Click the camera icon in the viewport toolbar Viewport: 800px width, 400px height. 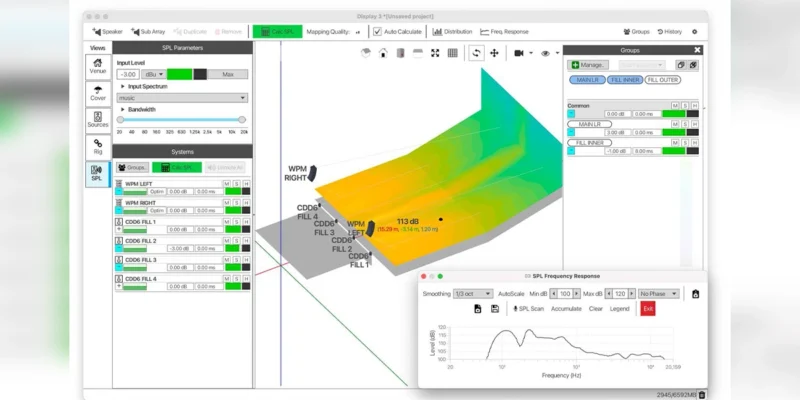point(519,53)
